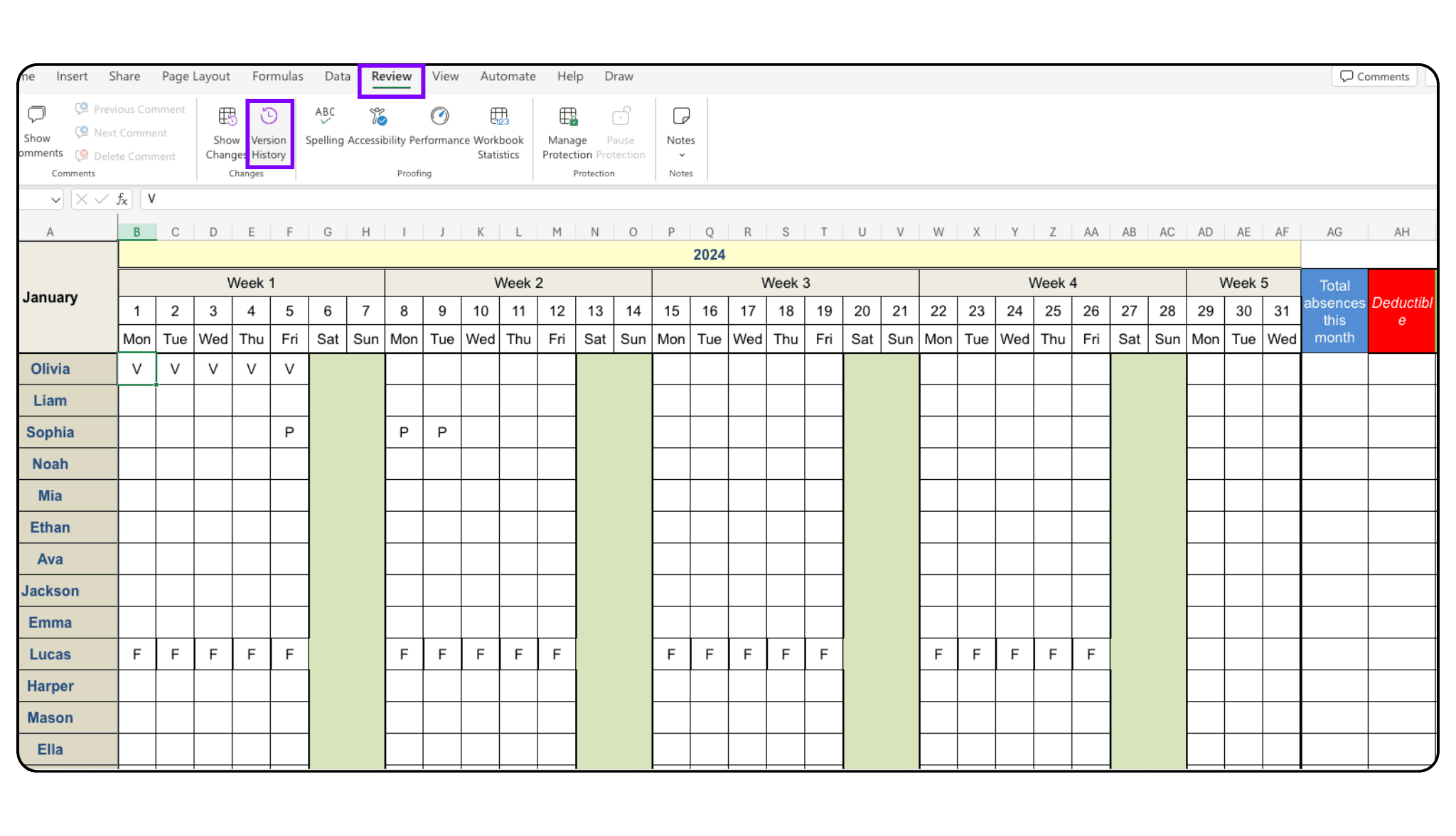Click the Show Changes icon
The image size is (1456, 836).
227,117
